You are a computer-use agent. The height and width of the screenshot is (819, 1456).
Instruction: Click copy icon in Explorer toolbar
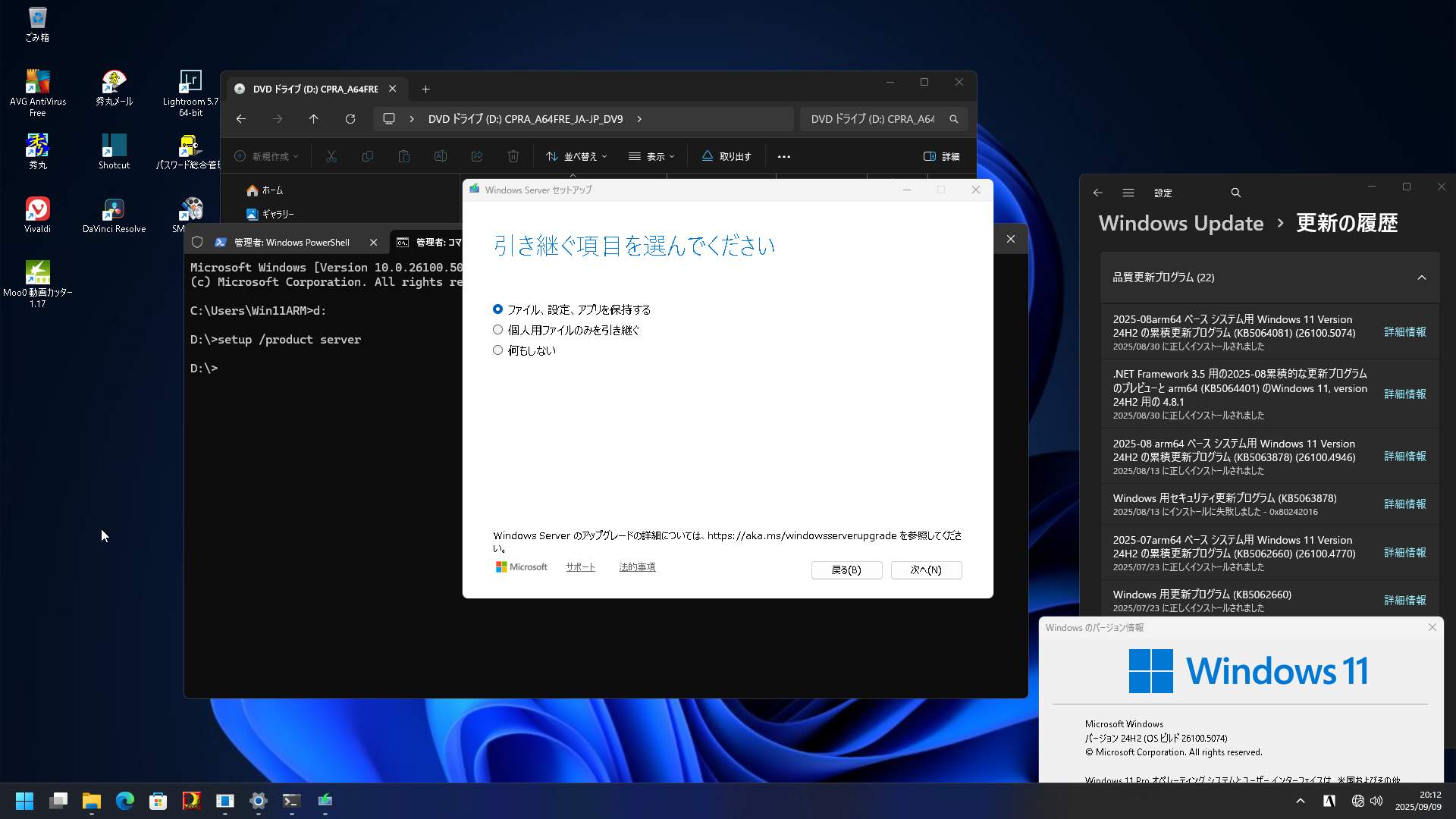click(x=368, y=156)
